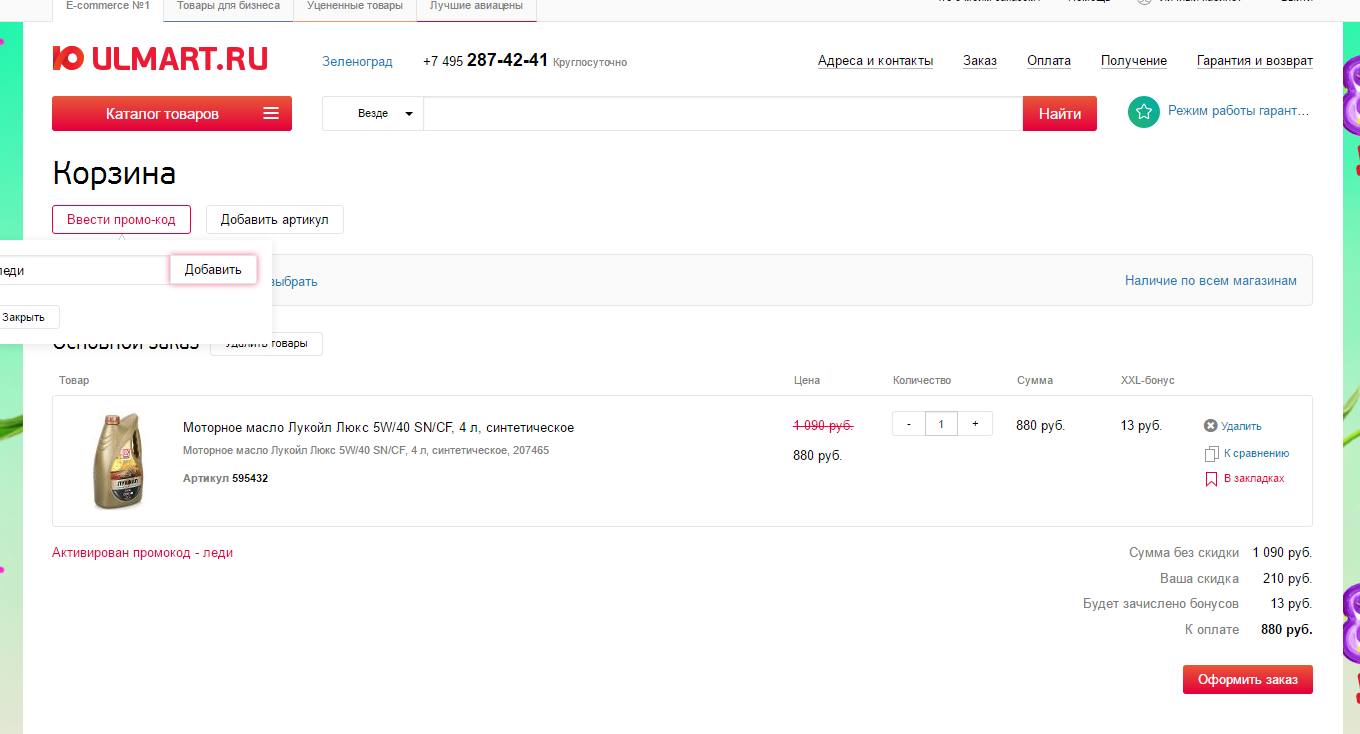Viewport: 1360px width, 734px height.
Task: Increase the item quantity with plus
Action: click(975, 424)
